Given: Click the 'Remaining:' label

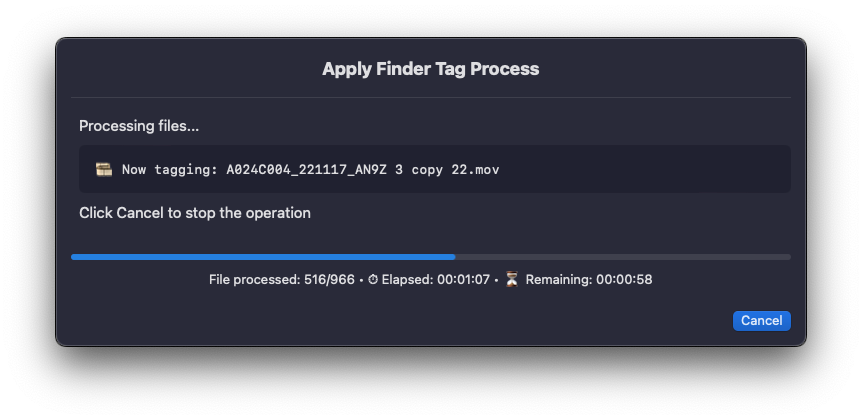Looking at the screenshot, I should point(559,280).
